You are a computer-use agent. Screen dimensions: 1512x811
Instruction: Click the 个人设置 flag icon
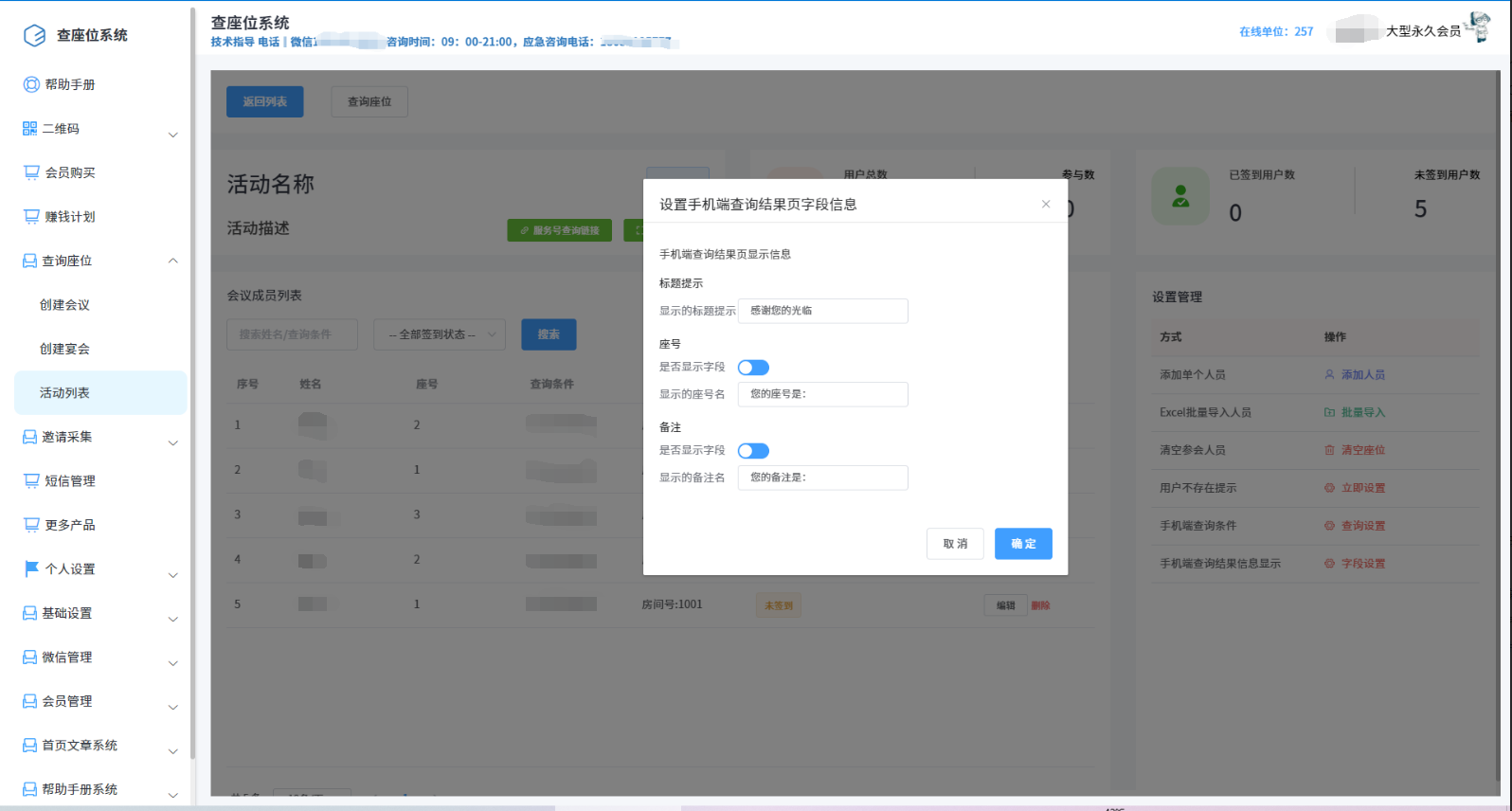point(31,568)
